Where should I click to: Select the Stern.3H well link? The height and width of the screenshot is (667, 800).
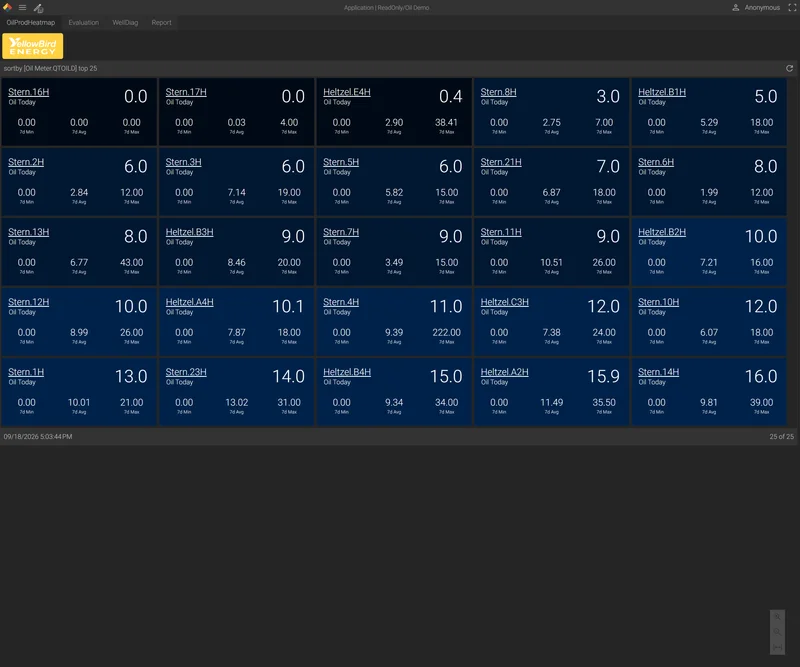(x=184, y=162)
